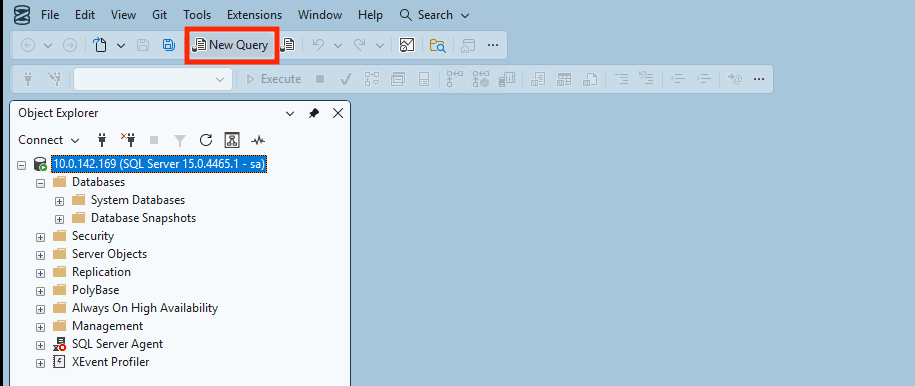Select the Results to Text icon
Image resolution: width=915 pixels, height=386 pixels.
pyautogui.click(x=537, y=79)
